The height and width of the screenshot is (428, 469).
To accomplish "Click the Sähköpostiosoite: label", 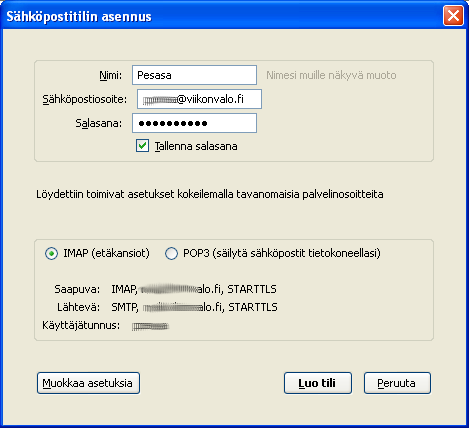I will click(x=85, y=99).
